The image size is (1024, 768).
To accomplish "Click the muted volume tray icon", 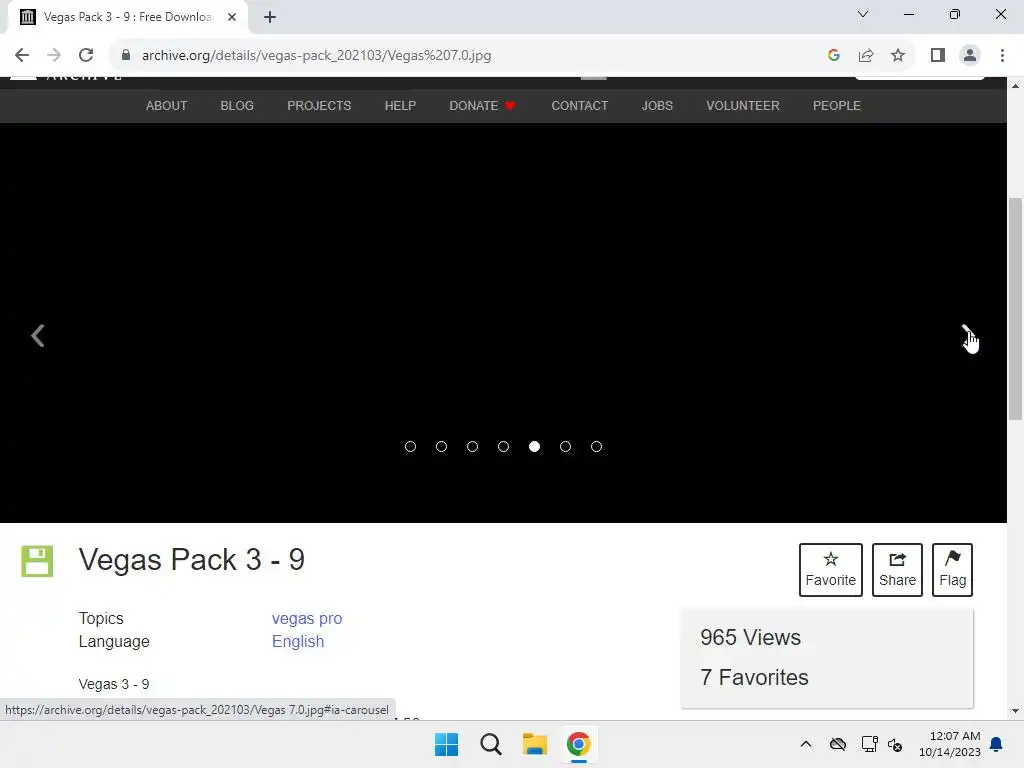I will click(x=895, y=744).
